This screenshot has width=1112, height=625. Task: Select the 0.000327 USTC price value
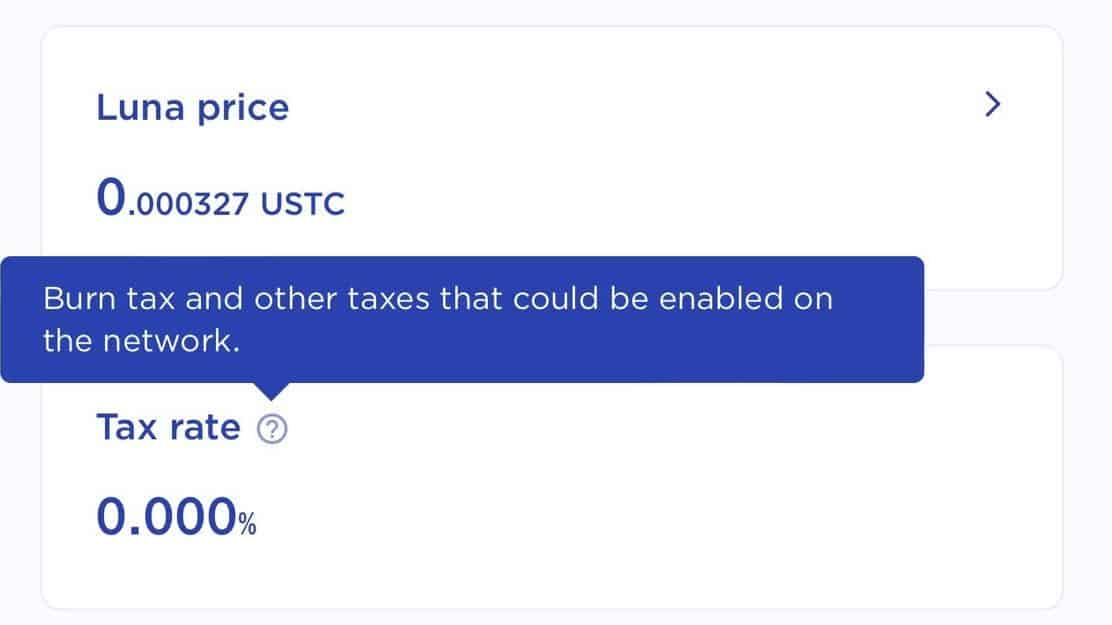[220, 197]
